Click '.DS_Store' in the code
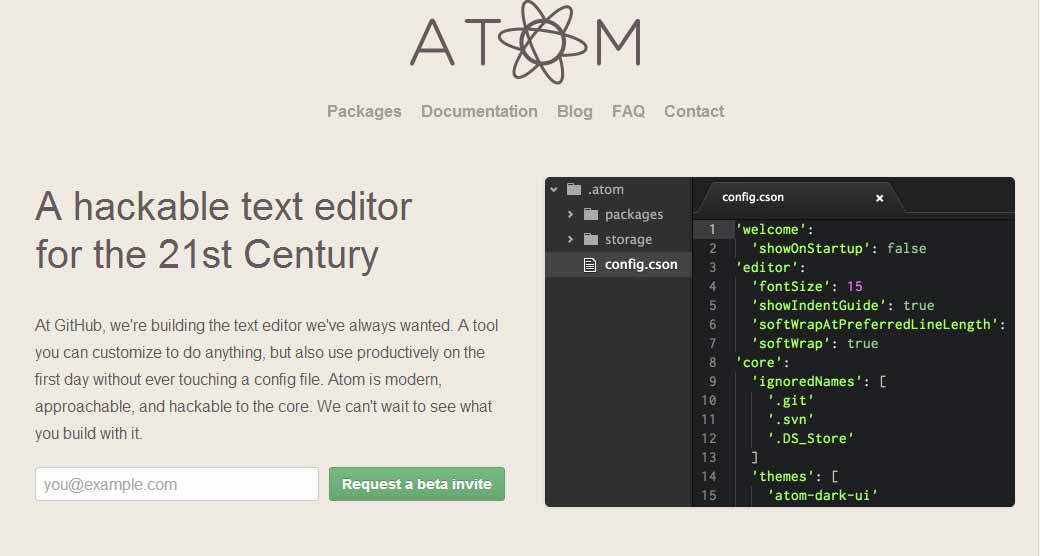 (811, 439)
